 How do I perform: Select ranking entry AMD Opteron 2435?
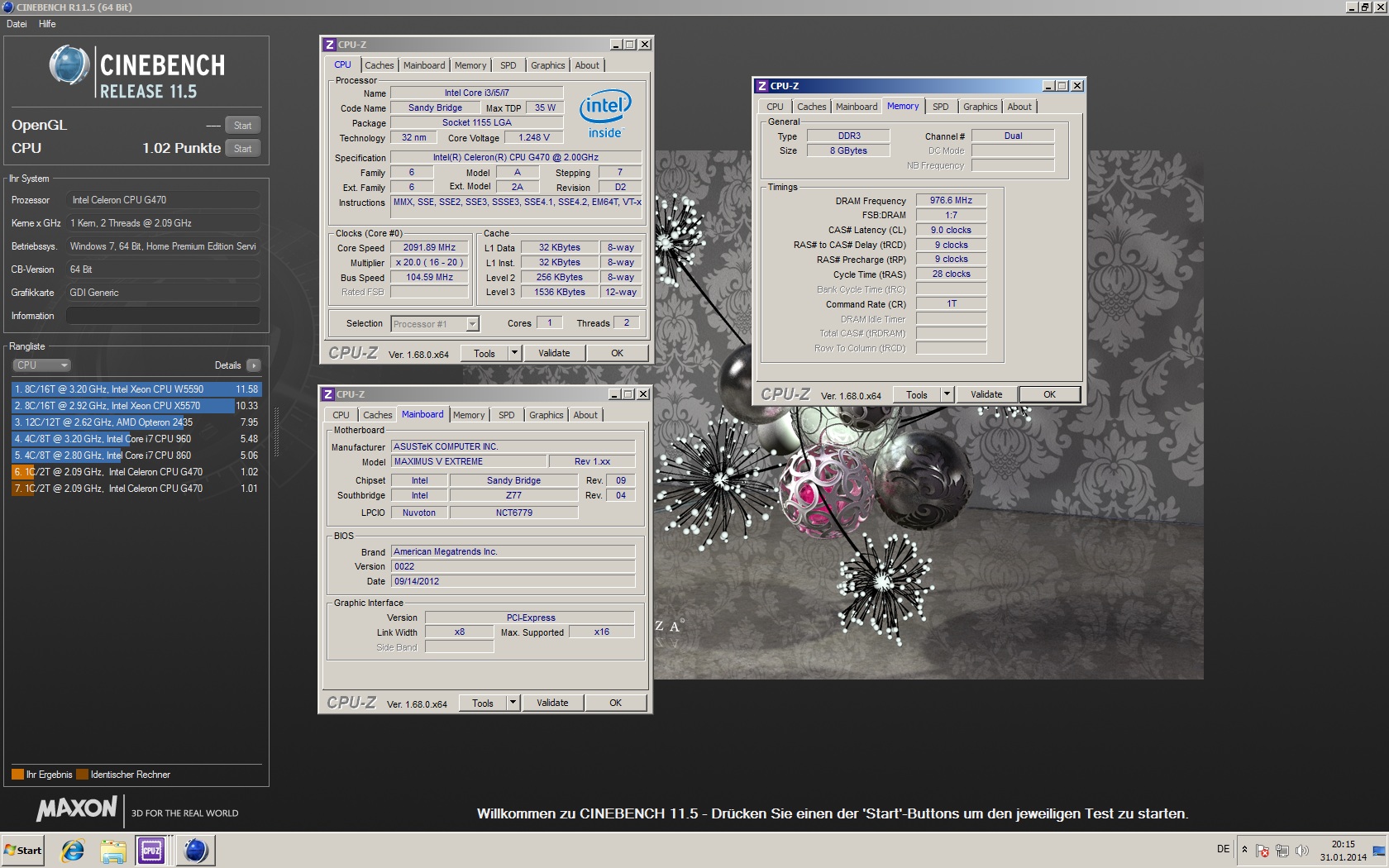[x=136, y=422]
